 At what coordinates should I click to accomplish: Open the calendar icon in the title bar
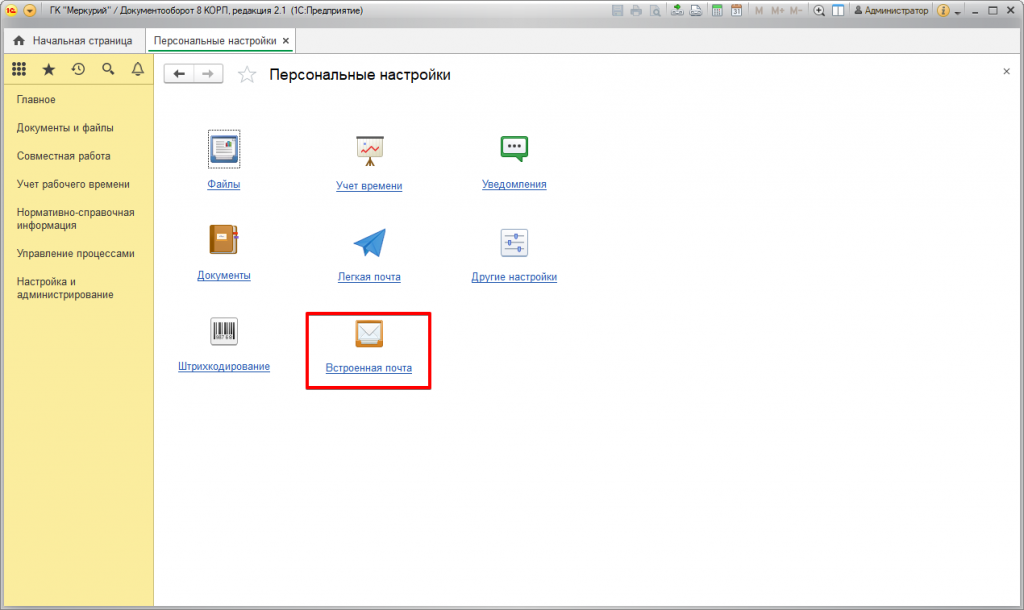click(x=736, y=10)
